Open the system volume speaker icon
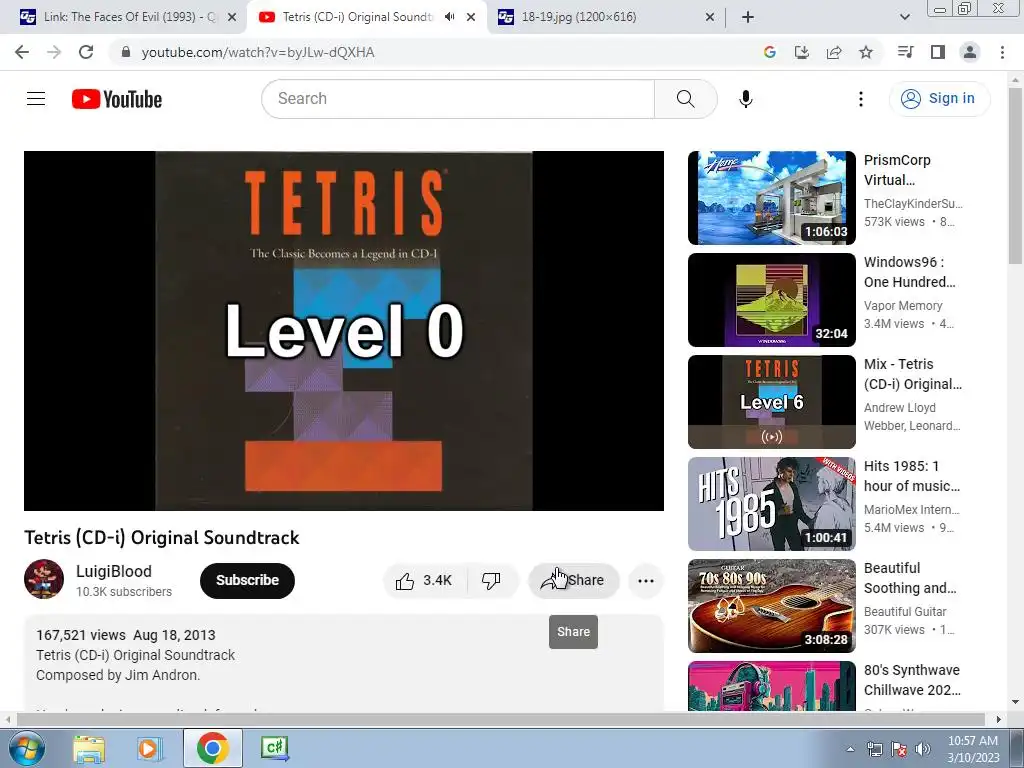 point(923,749)
